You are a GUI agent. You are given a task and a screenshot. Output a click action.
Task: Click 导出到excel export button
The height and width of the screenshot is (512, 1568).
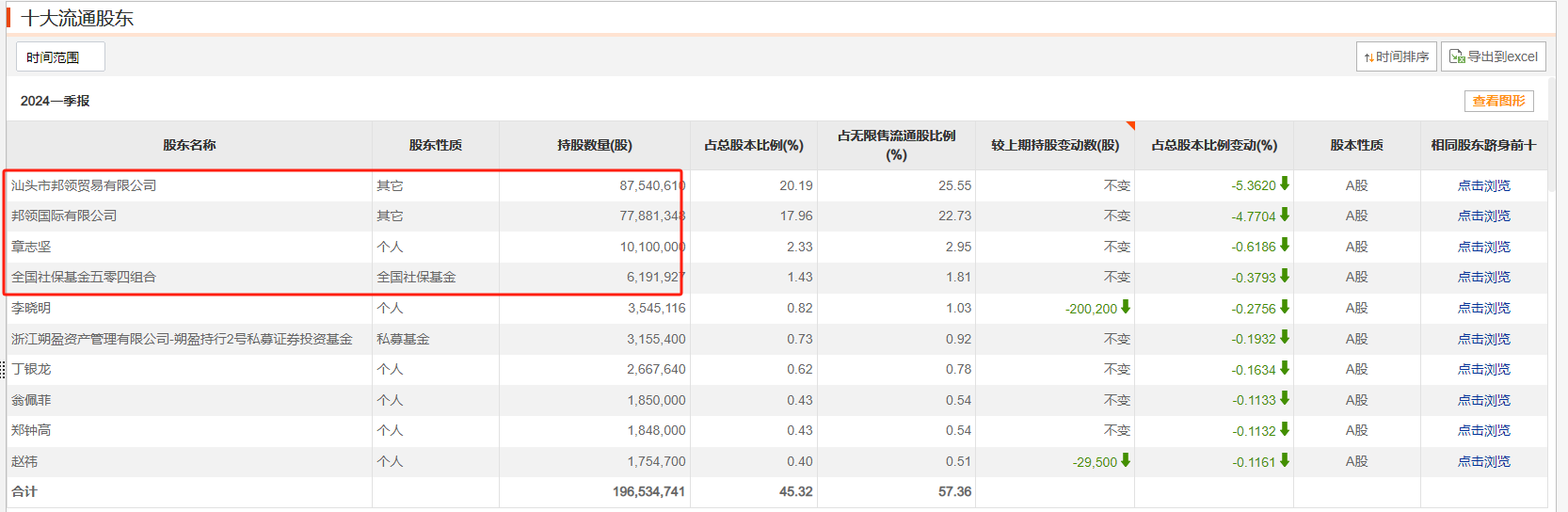tap(1493, 56)
